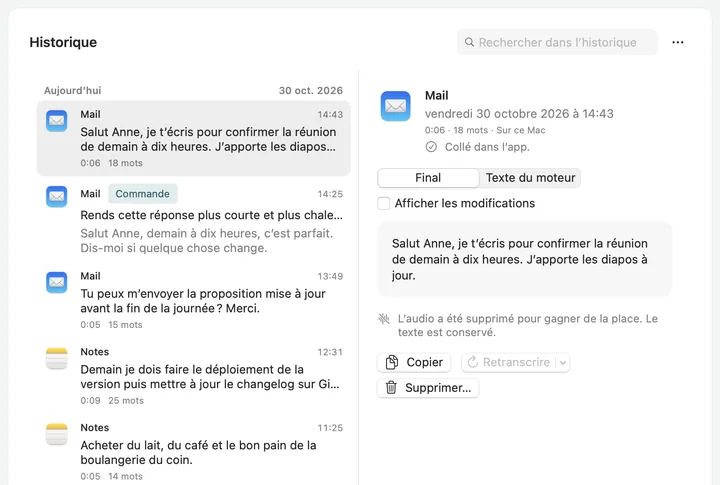
Task: Click the 11:25 timestamp
Action: point(330,428)
